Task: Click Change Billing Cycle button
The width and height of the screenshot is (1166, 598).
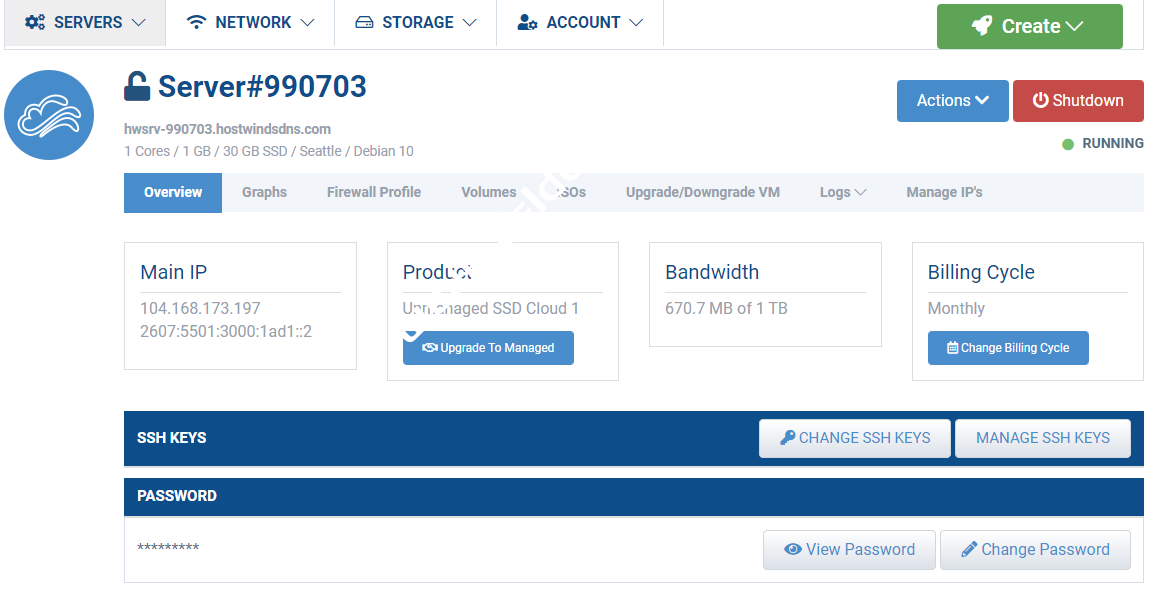Action: click(1007, 348)
